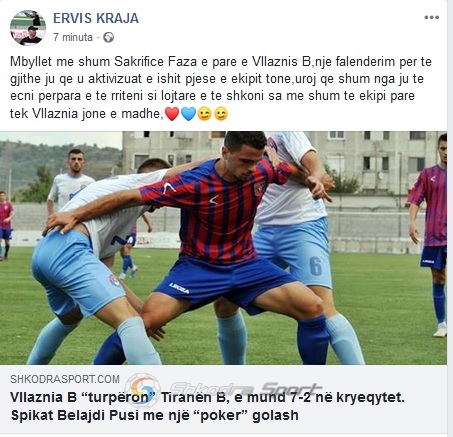Open the football match preview image

223,248
